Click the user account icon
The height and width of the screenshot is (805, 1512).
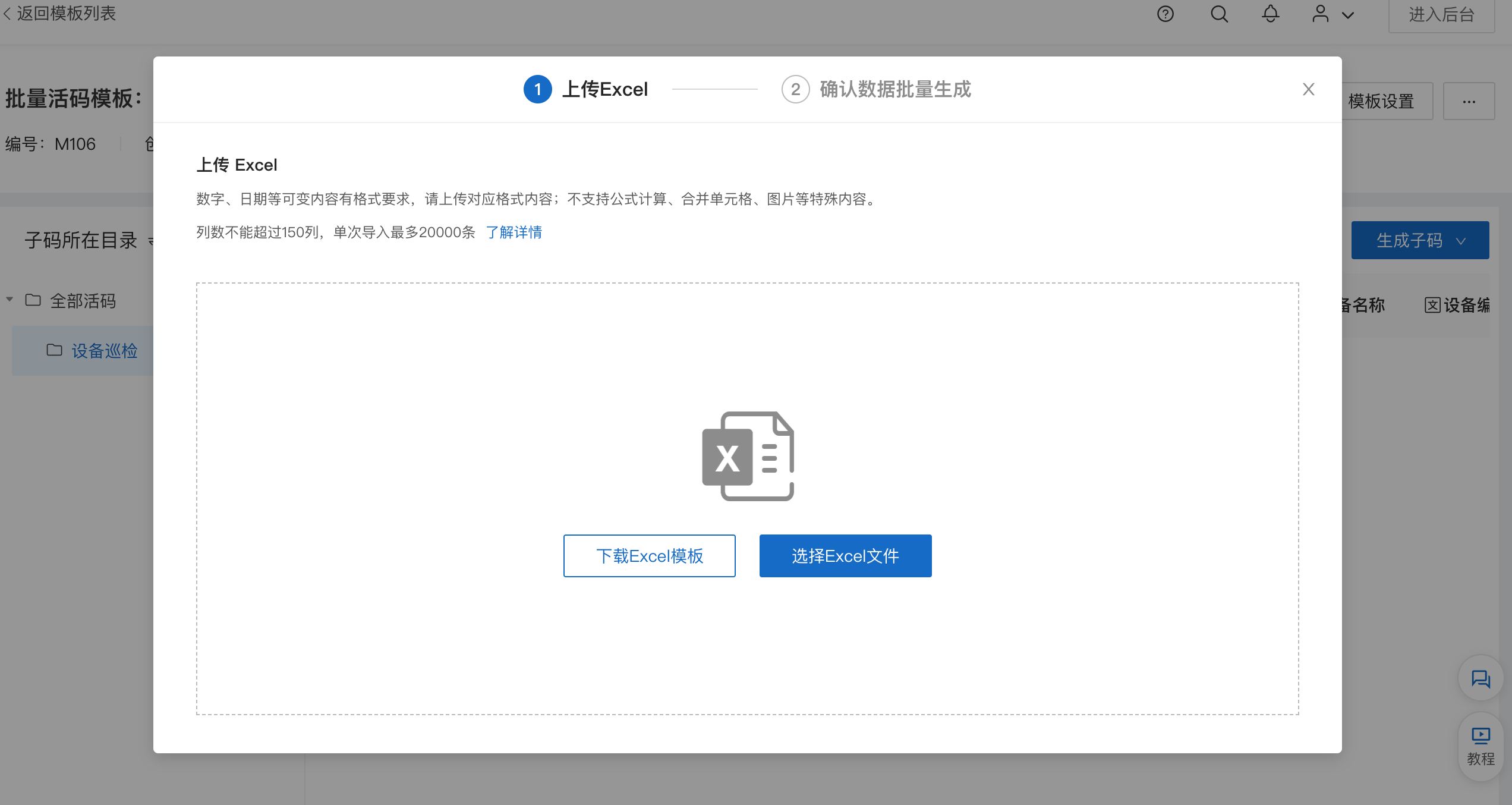point(1320,14)
